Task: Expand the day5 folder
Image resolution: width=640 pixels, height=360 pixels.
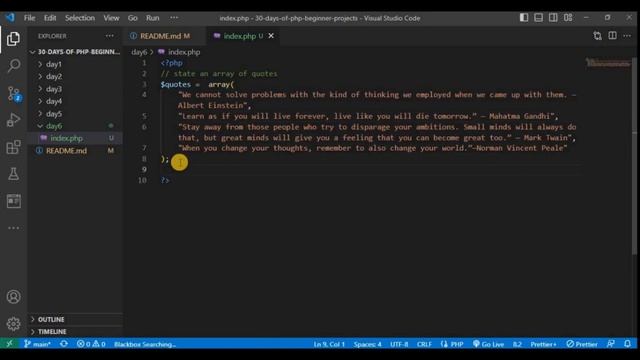Action: pyautogui.click(x=75, y=113)
